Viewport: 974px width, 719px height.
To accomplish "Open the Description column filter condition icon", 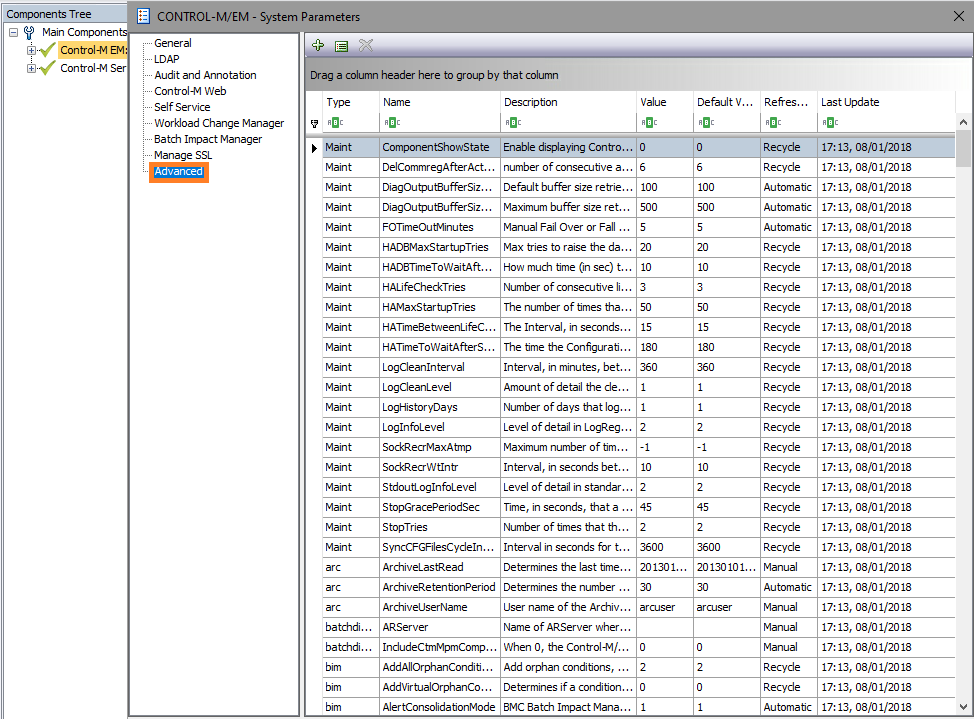I will [512, 122].
